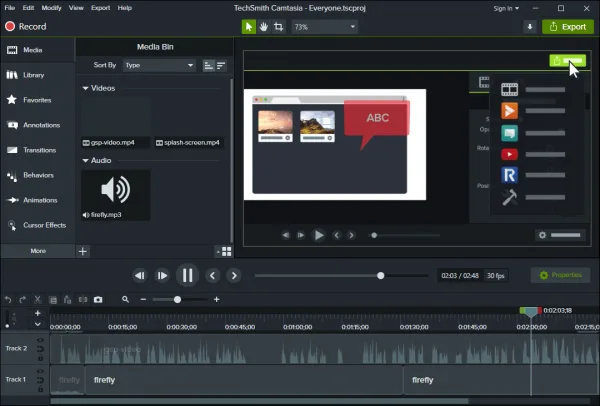Screen dimensions: 600x406
Task: Collapse tracks with chevron below add-track
Action: click(x=38, y=324)
